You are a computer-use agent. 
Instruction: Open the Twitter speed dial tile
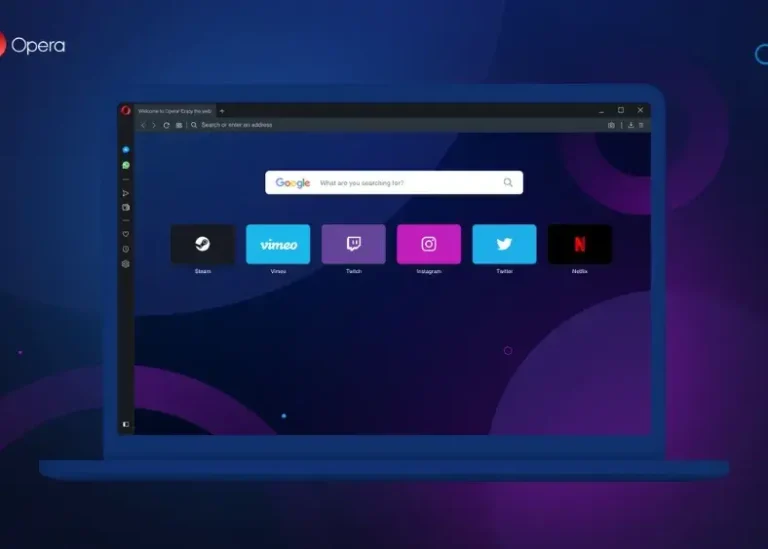coord(504,244)
